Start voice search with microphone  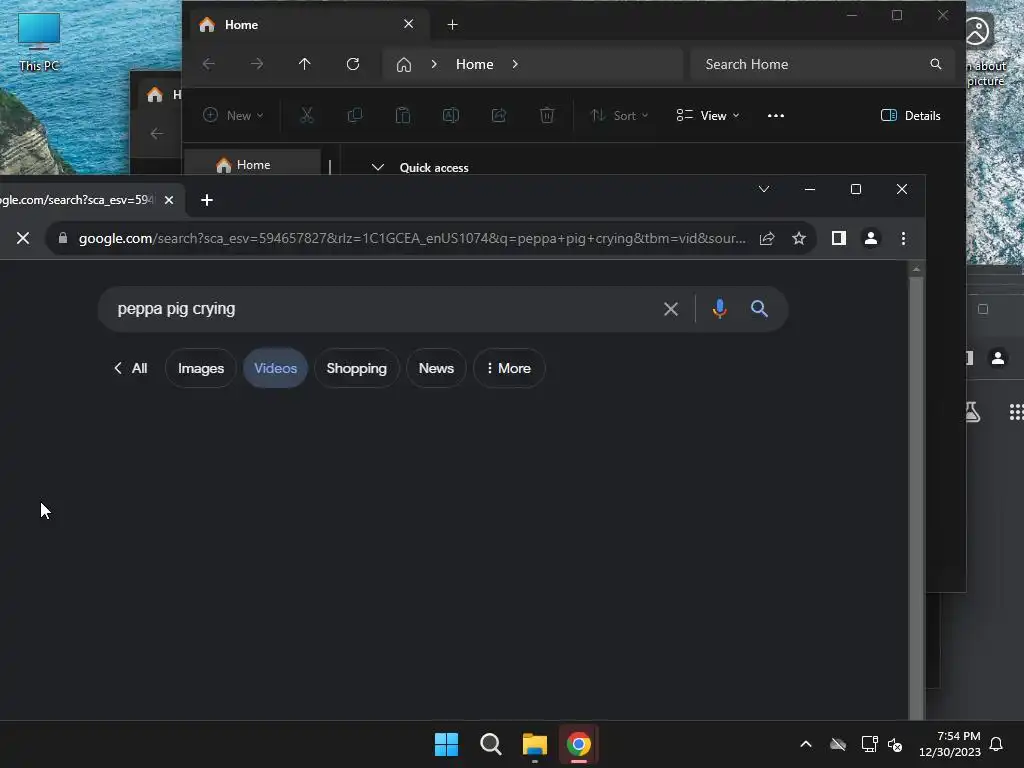coord(720,309)
